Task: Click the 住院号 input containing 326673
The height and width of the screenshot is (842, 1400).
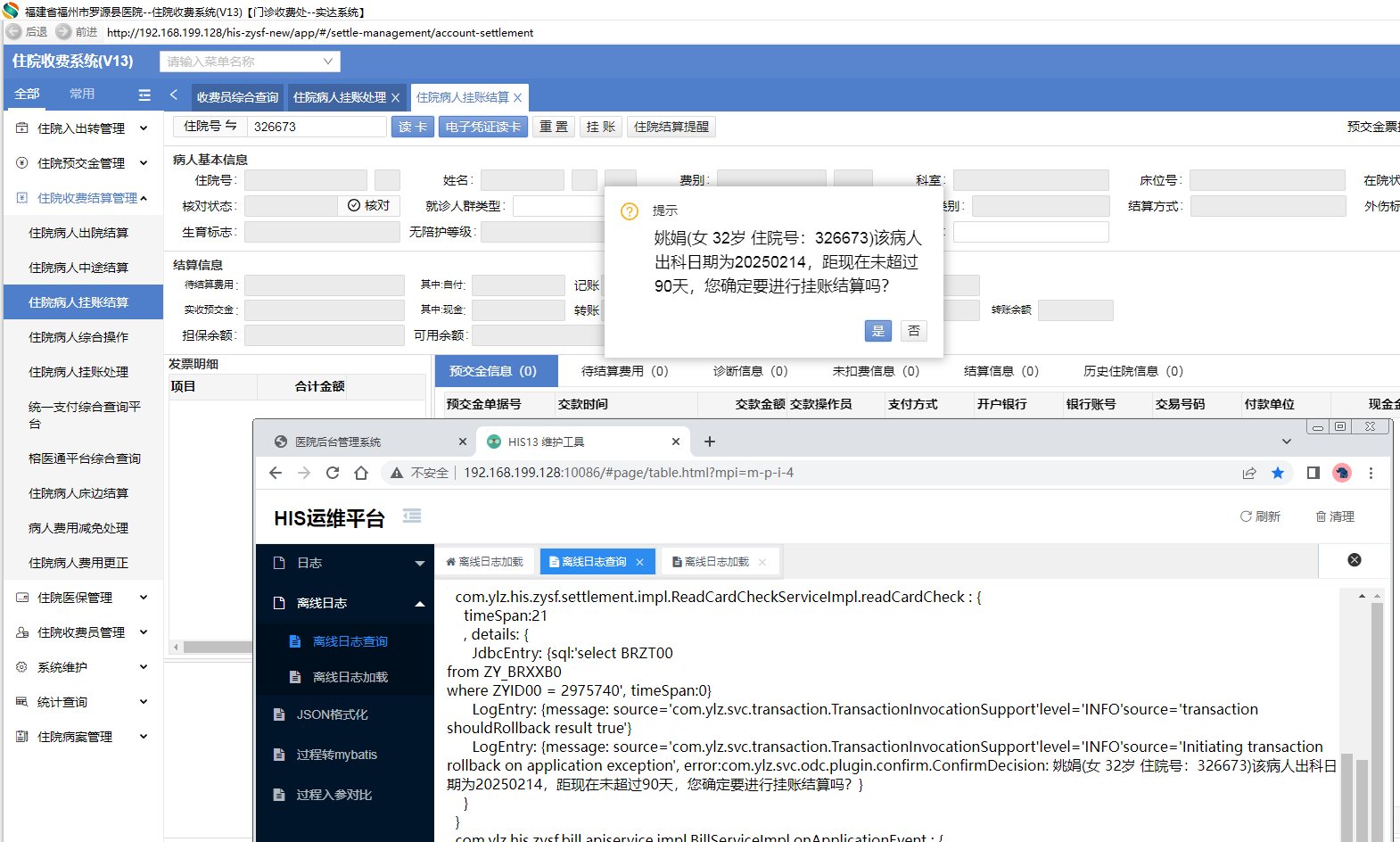Action: (317, 127)
